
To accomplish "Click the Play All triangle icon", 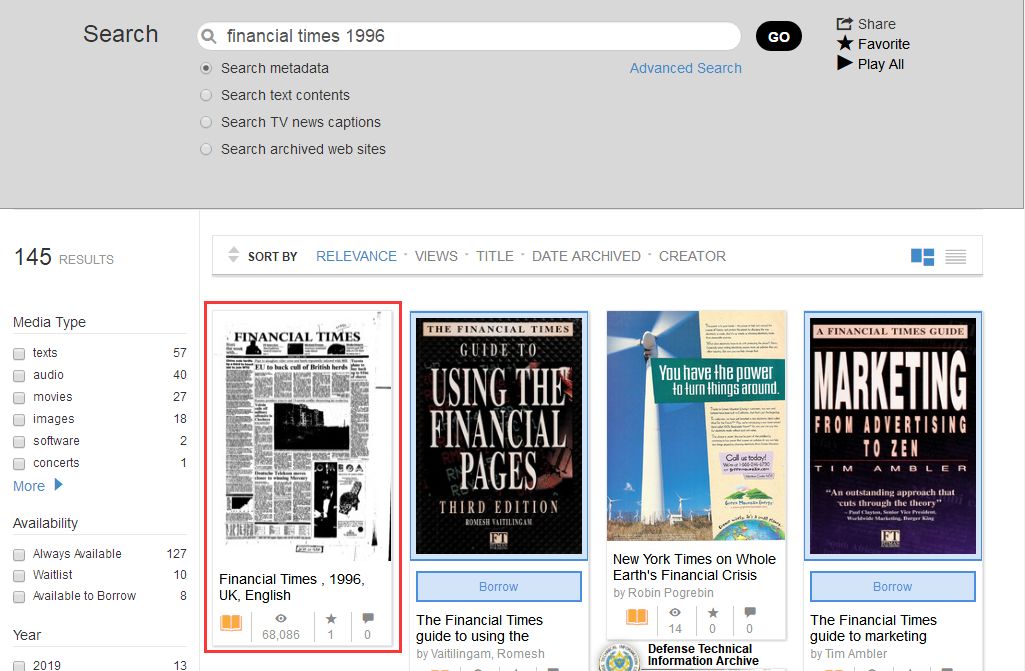I will click(x=845, y=63).
